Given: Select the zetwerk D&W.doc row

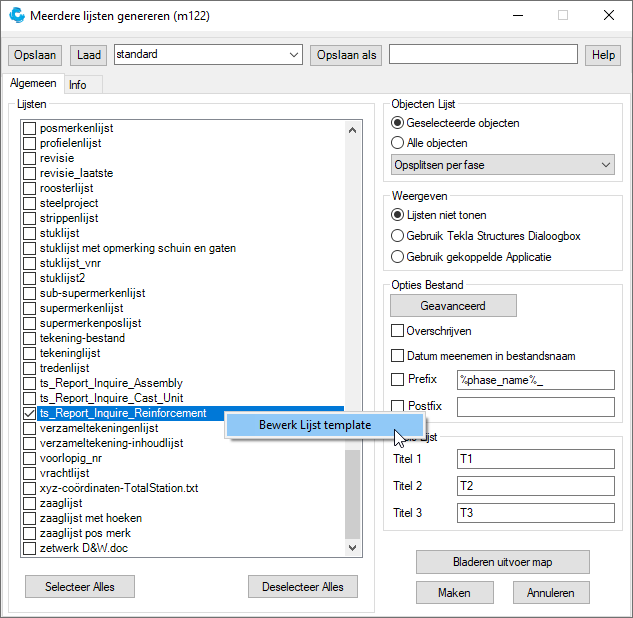Looking at the screenshot, I should pos(84,548).
